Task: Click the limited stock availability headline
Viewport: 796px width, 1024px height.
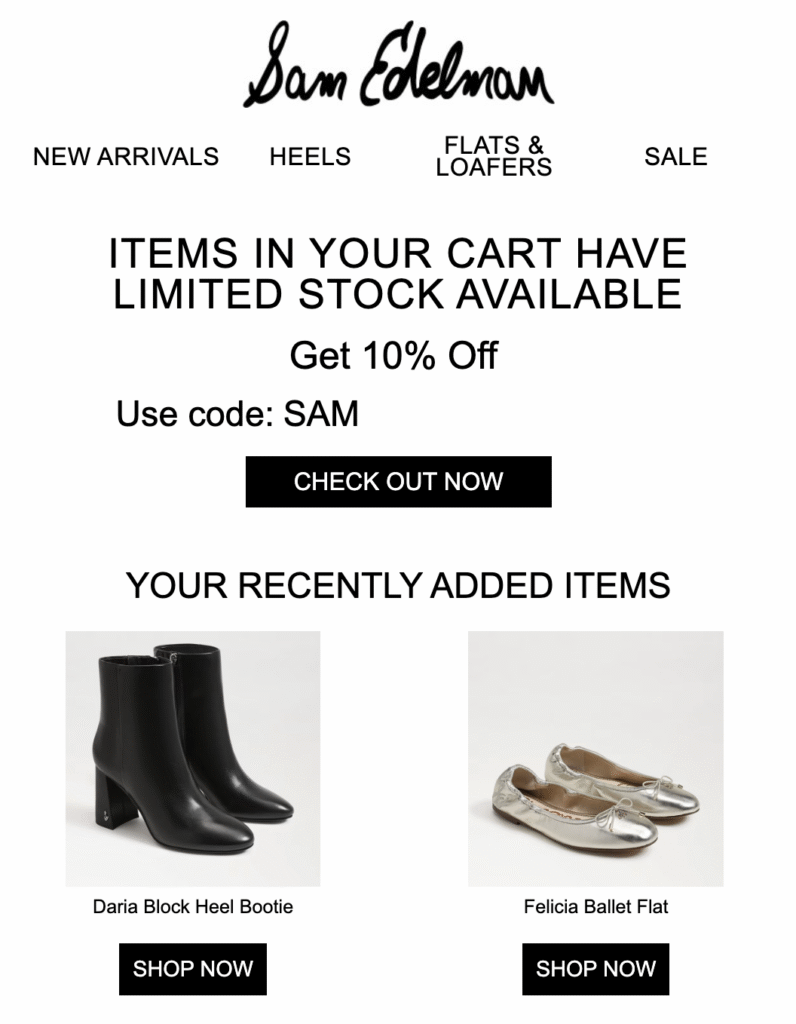Action: tap(397, 272)
